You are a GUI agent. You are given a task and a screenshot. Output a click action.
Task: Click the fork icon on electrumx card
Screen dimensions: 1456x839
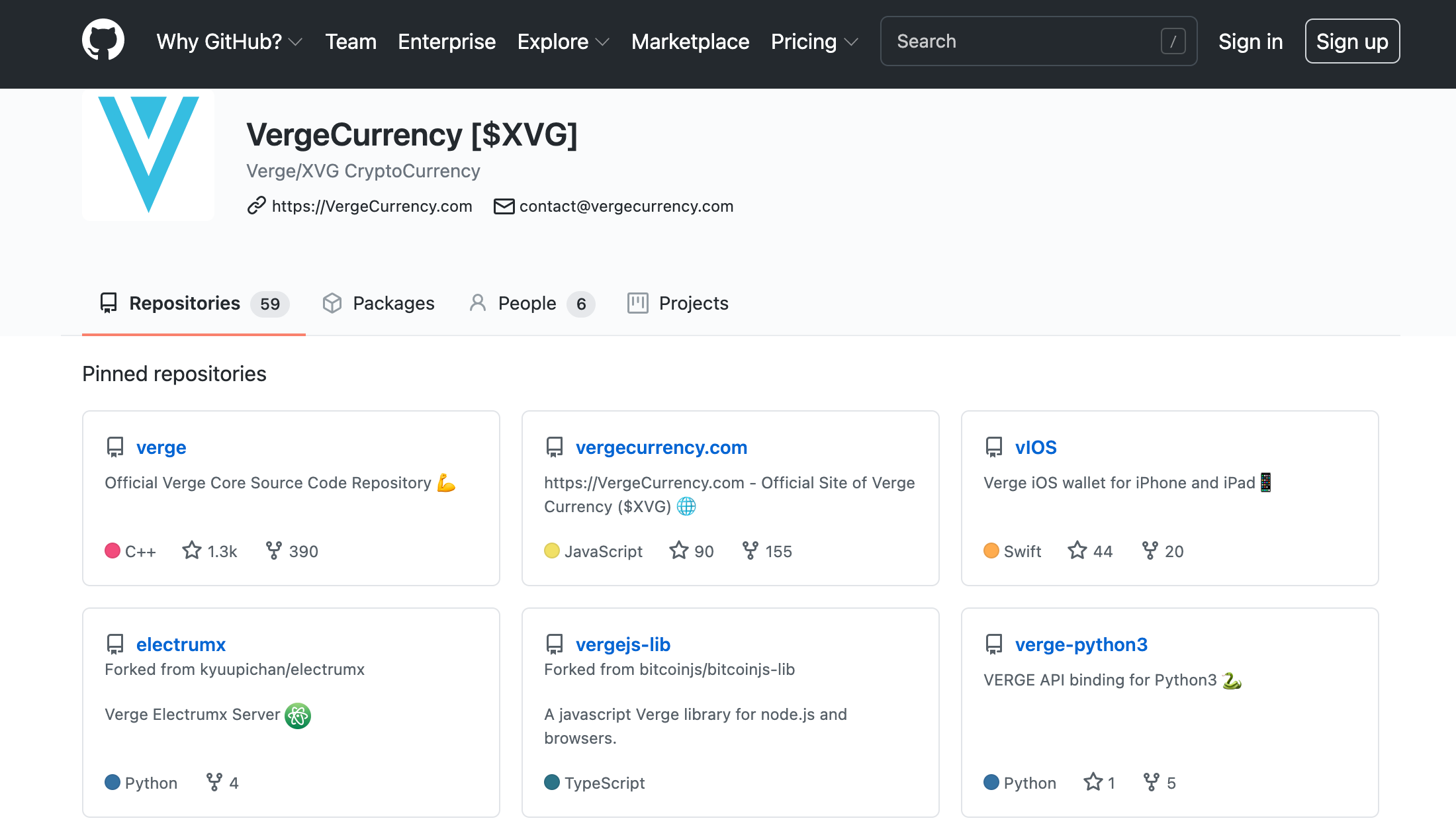pos(214,782)
